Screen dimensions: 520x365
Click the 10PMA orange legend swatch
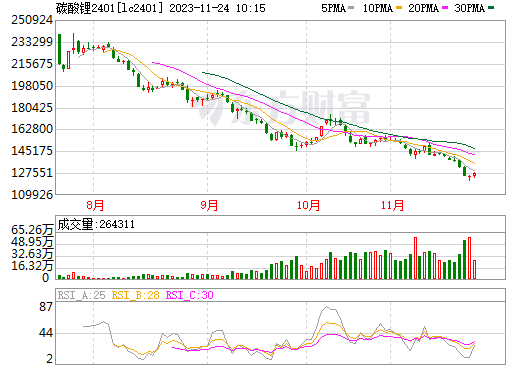[399, 8]
